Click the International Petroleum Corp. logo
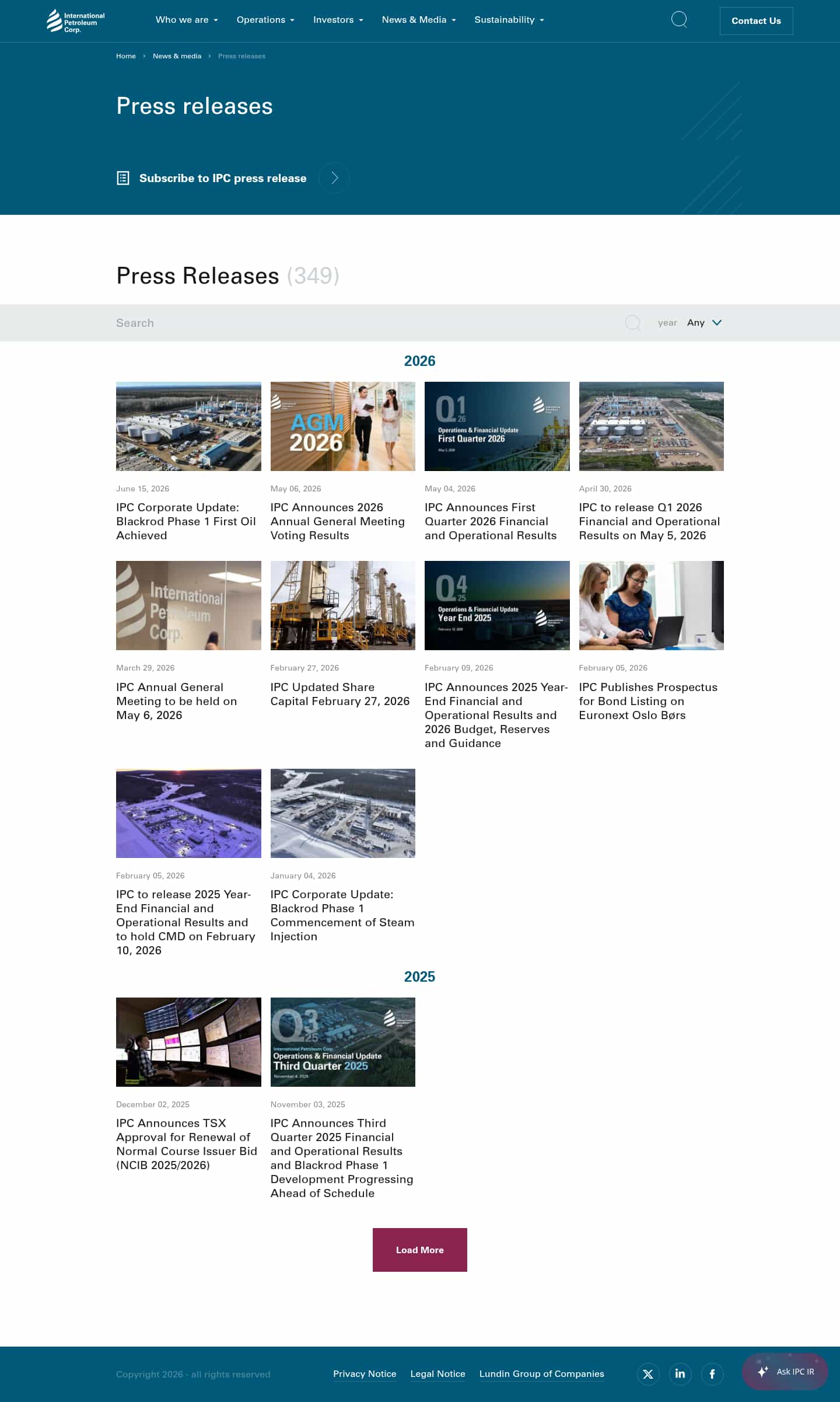The height and width of the screenshot is (1402, 840). [76, 21]
